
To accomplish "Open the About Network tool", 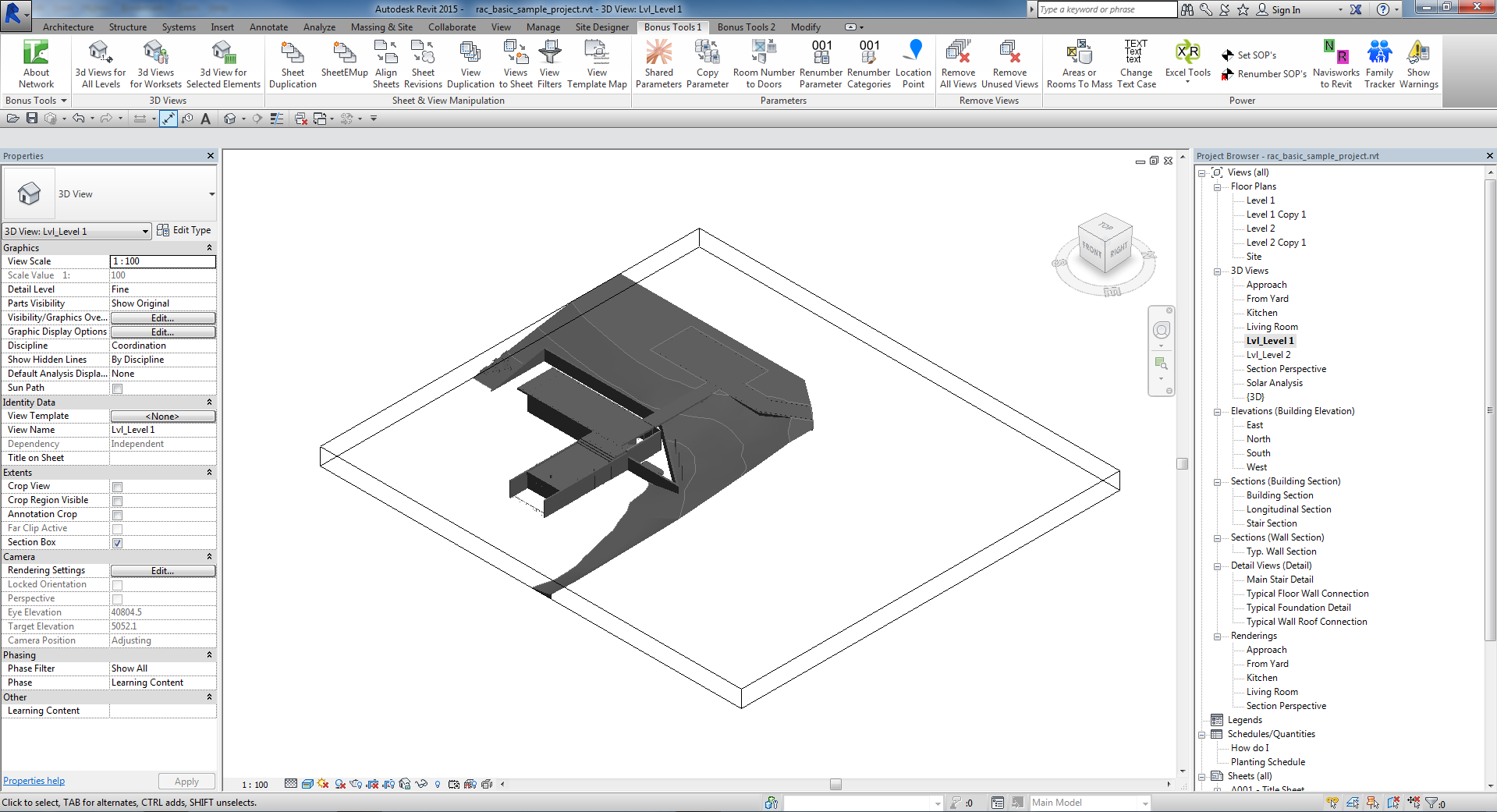I will click(x=36, y=54).
